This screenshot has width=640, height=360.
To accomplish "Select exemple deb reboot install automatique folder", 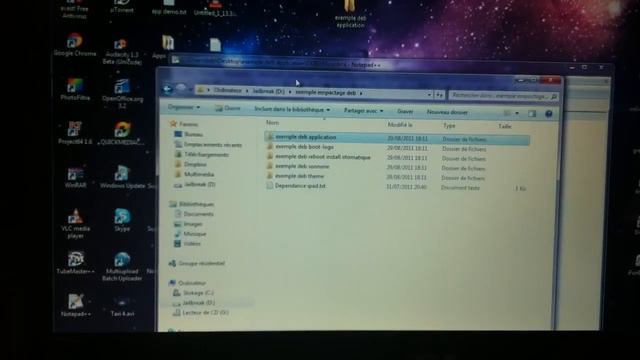I will [x=322, y=157].
